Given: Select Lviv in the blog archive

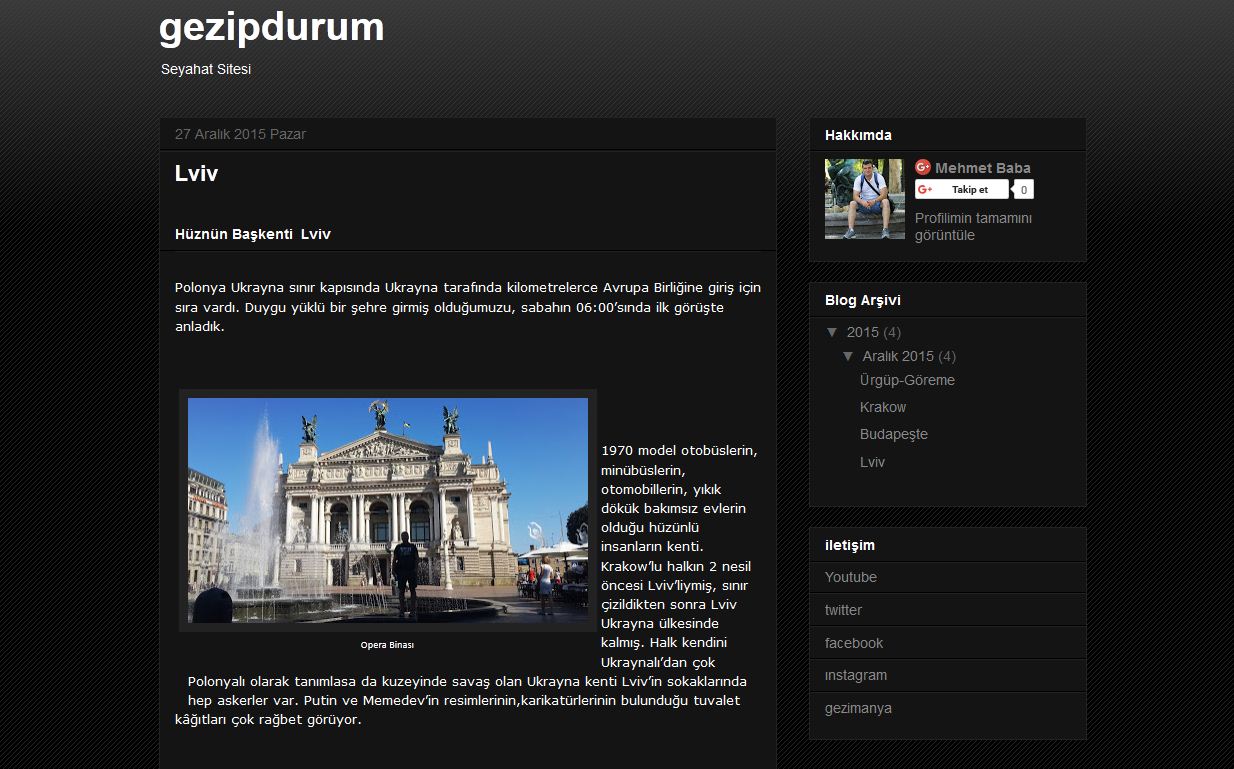Looking at the screenshot, I should 871,462.
